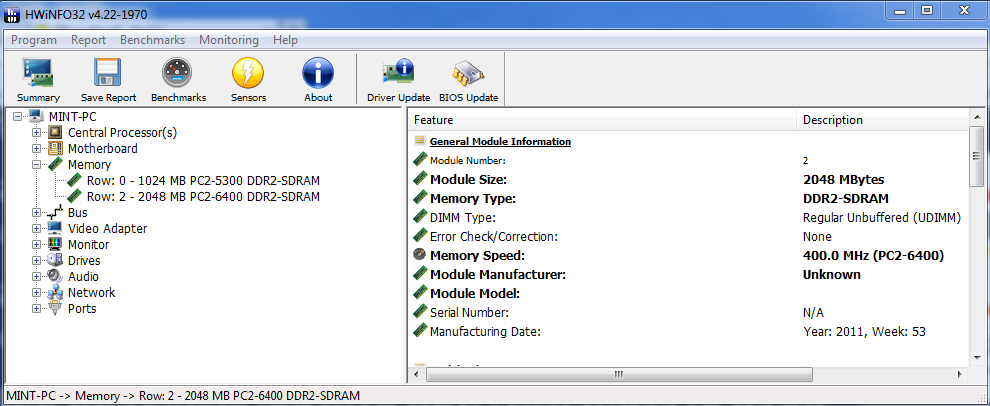Select the MINT-PC computer icon

[37, 117]
